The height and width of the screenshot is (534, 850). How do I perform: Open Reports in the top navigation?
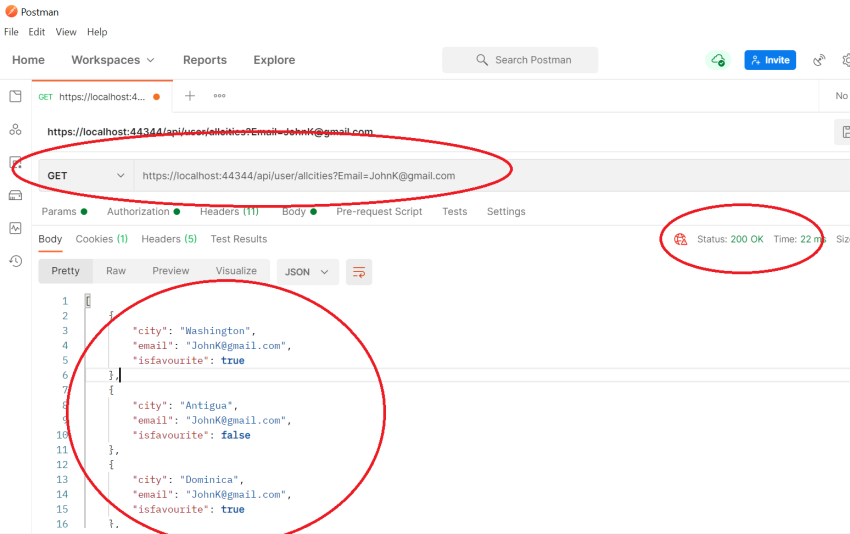click(205, 60)
